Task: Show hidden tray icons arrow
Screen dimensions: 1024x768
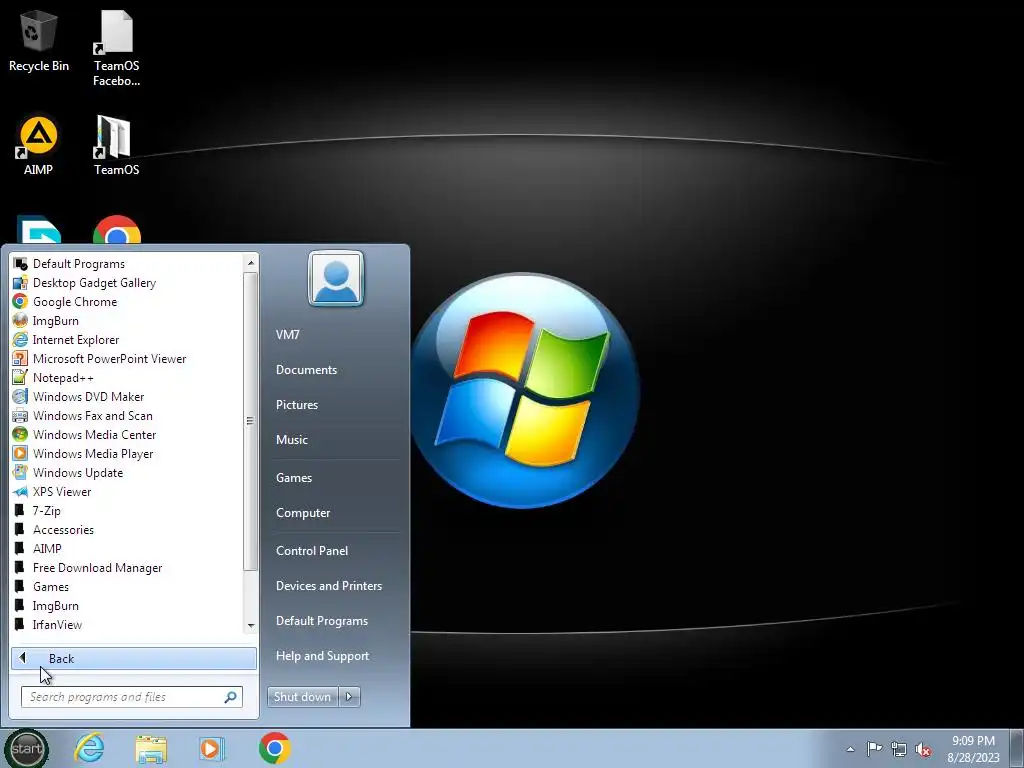Action: tap(850, 749)
